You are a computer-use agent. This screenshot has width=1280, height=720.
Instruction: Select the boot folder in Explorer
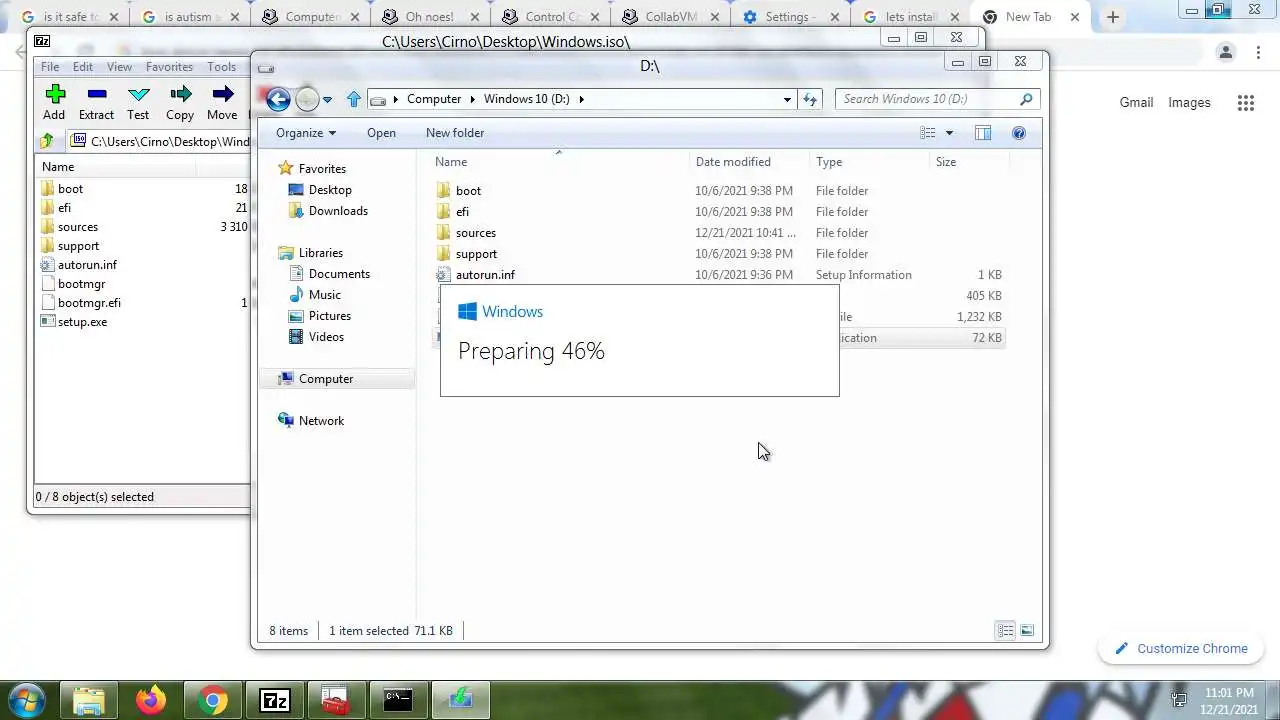[x=468, y=191]
